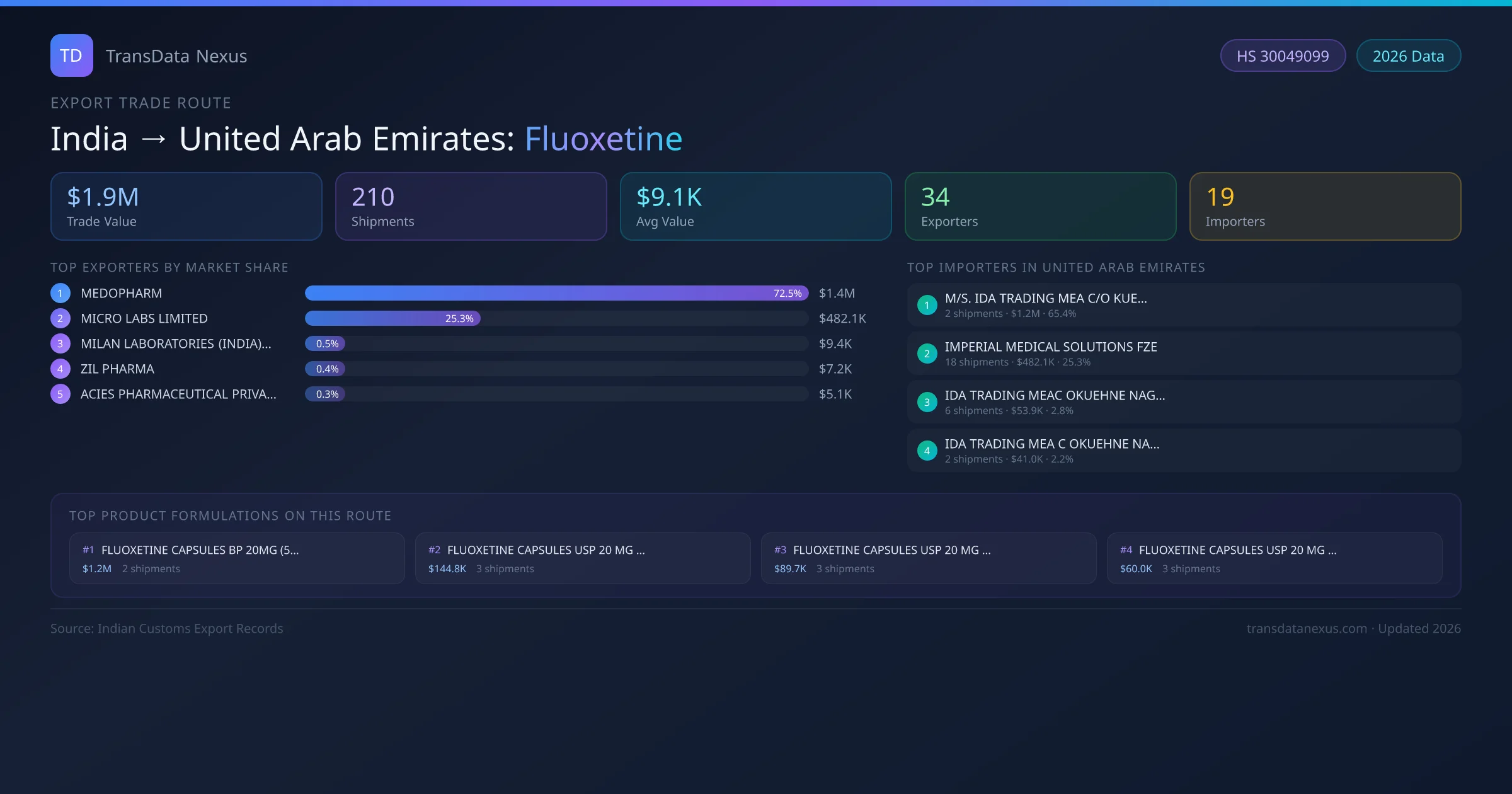
Task: Select the rank 1 badge beside MEDOPHARM
Action: (60, 293)
